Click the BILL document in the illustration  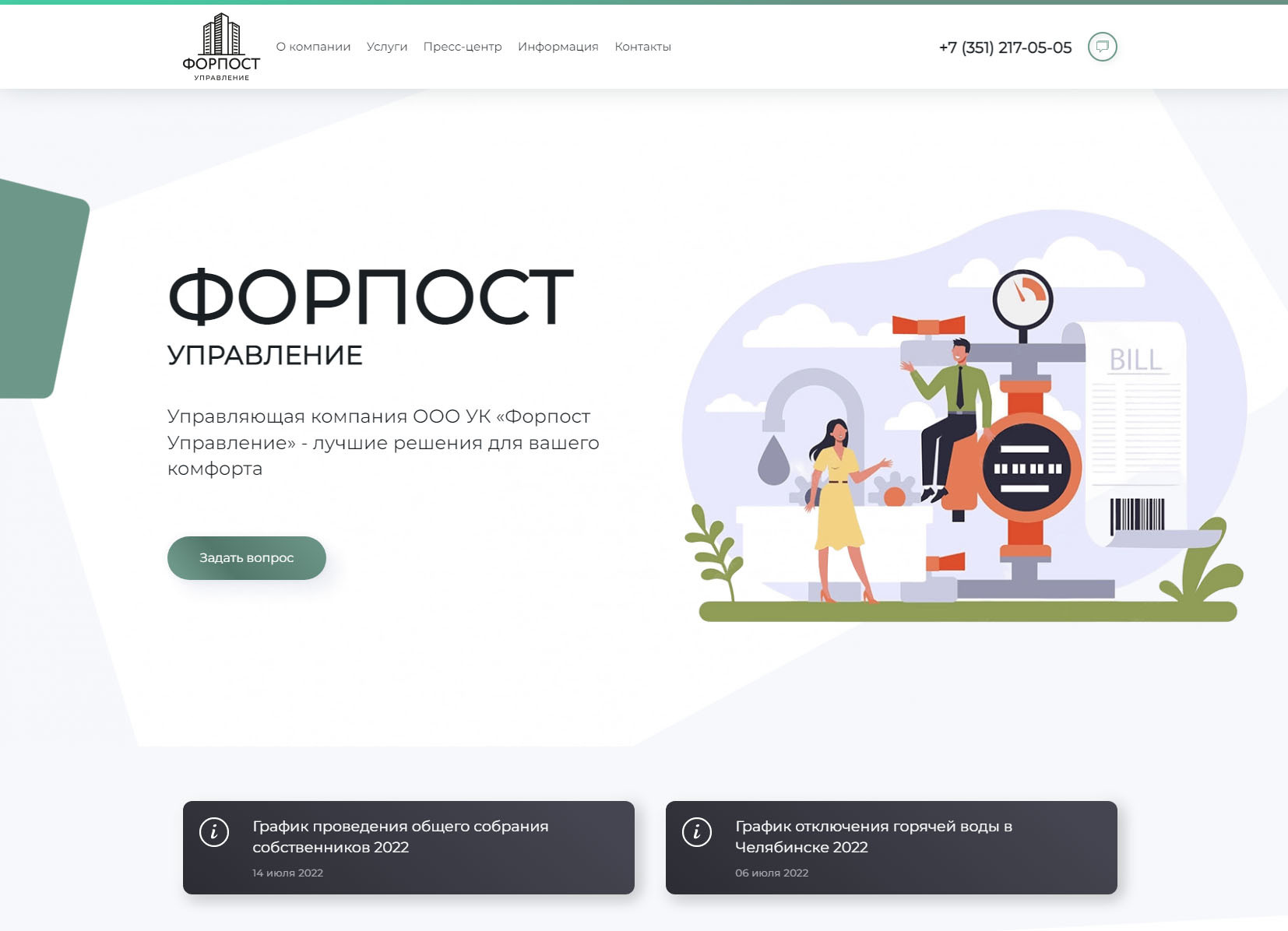click(1135, 413)
